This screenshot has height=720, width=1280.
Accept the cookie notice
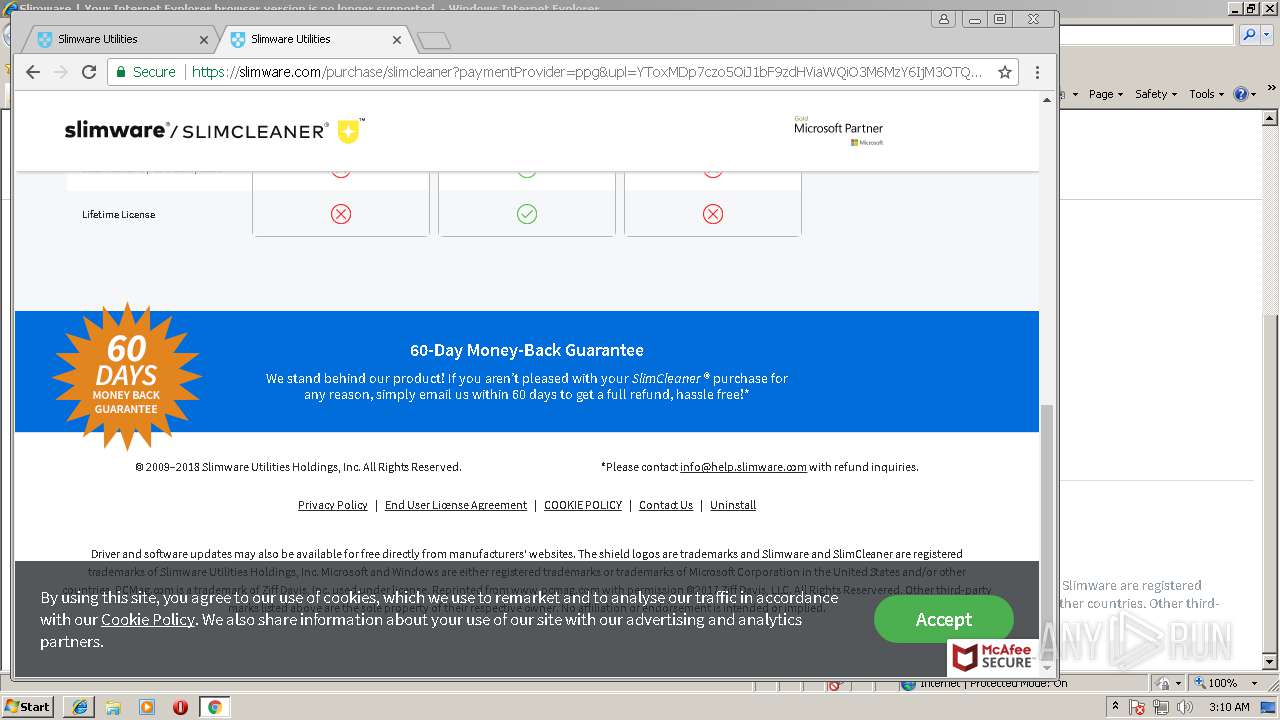pyautogui.click(x=943, y=619)
